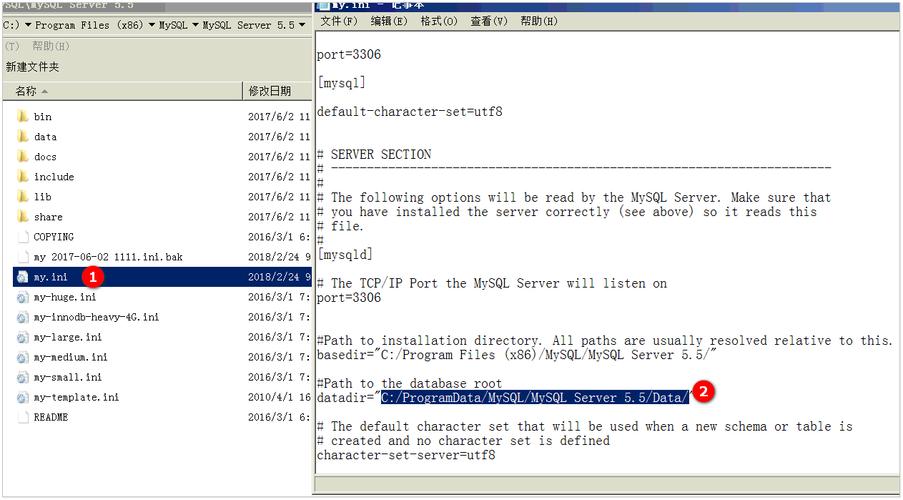The width and height of the screenshot is (903, 500).
Task: Click the # SERVER SECTION comment line
Action: [374, 154]
